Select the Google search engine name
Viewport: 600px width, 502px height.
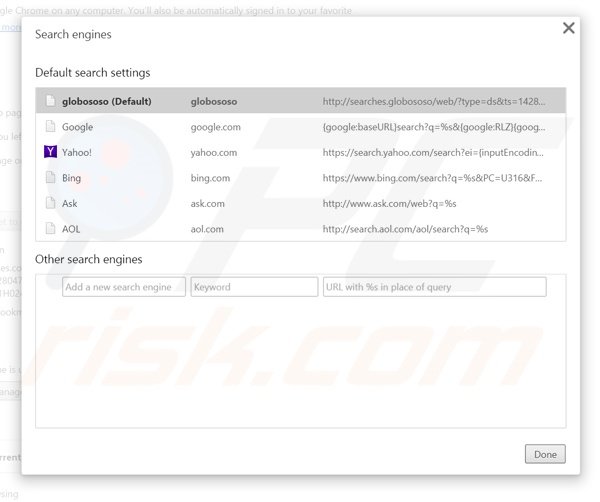coord(77,127)
